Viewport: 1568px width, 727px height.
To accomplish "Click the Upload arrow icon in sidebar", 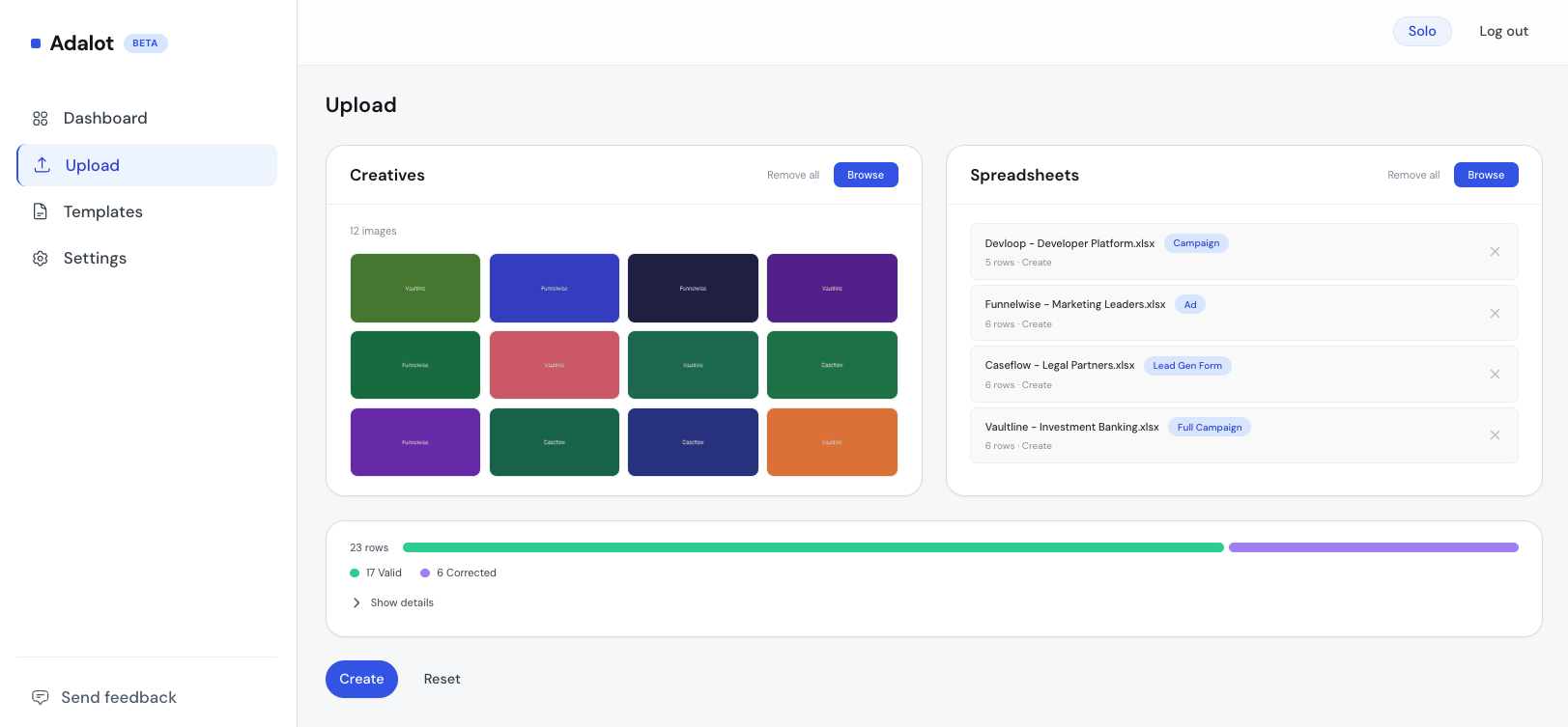I will pyautogui.click(x=43, y=165).
